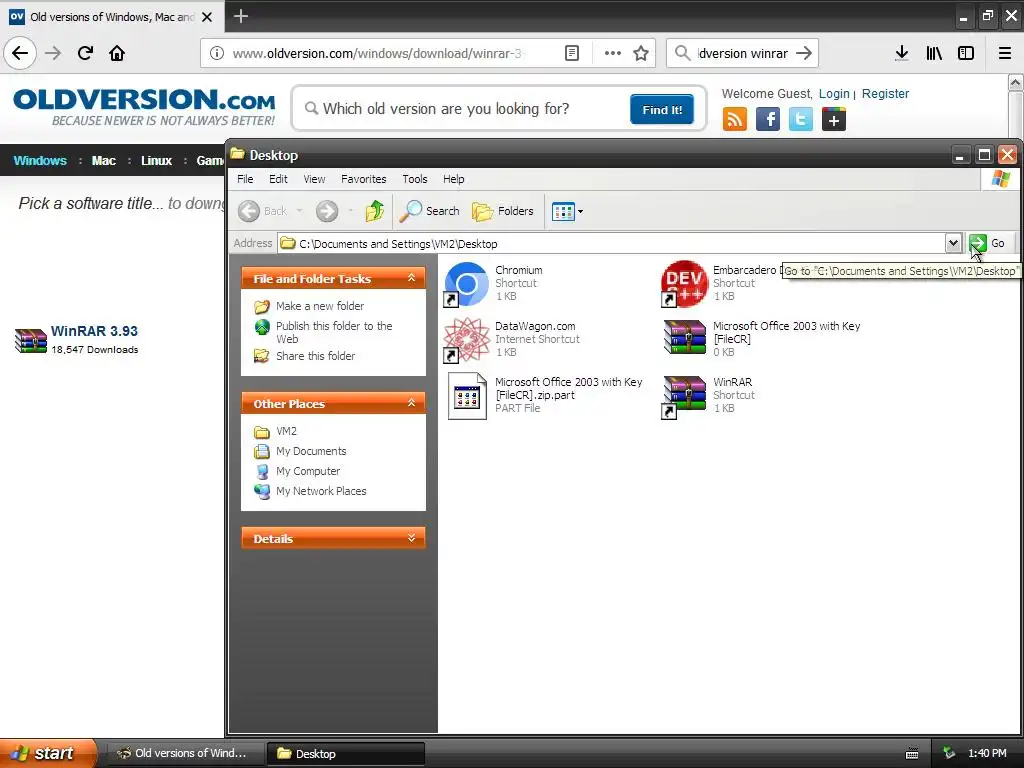Switch to the Old versions of Wind... taskbar item

pos(184,753)
